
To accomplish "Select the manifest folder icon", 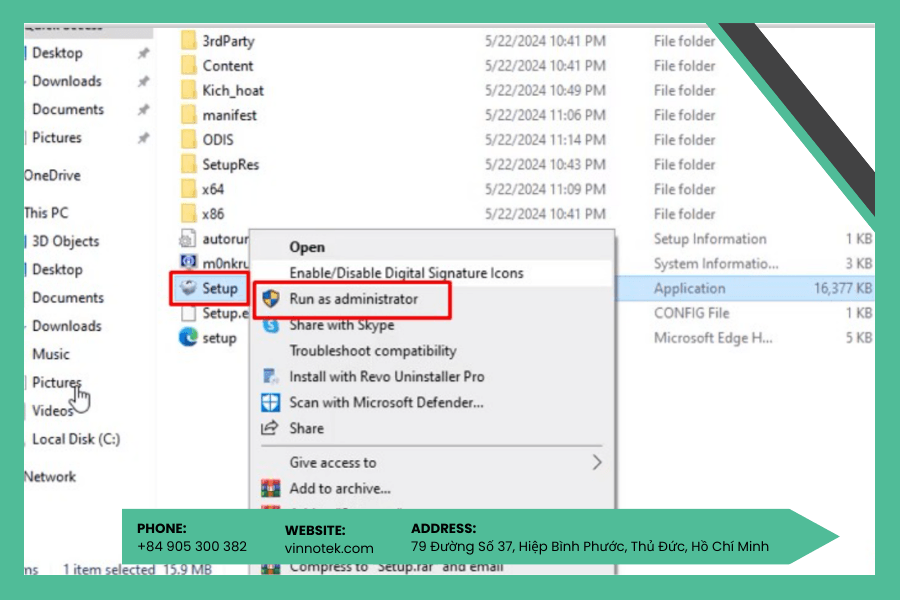I will pyautogui.click(x=188, y=115).
